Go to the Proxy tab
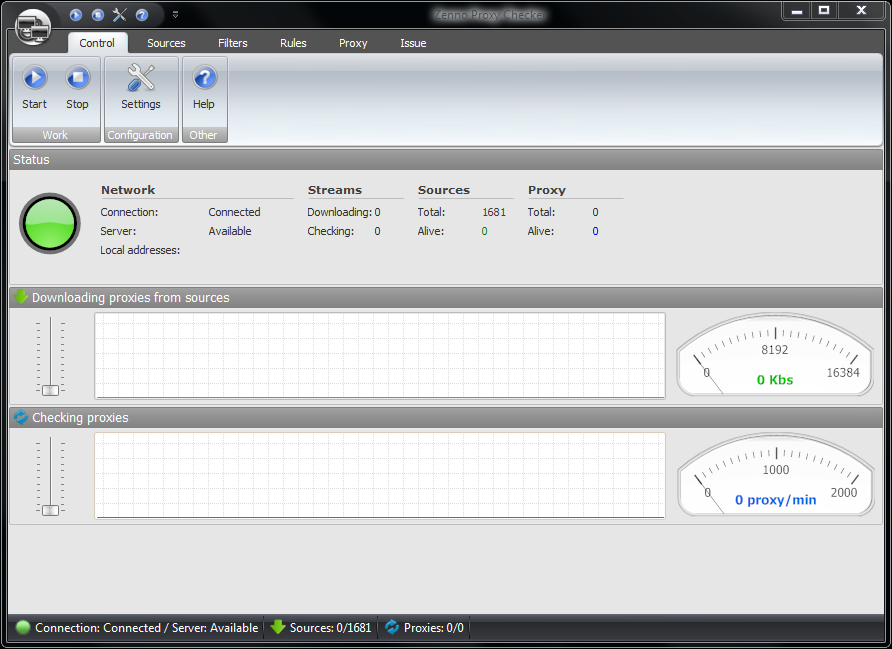 [x=353, y=43]
